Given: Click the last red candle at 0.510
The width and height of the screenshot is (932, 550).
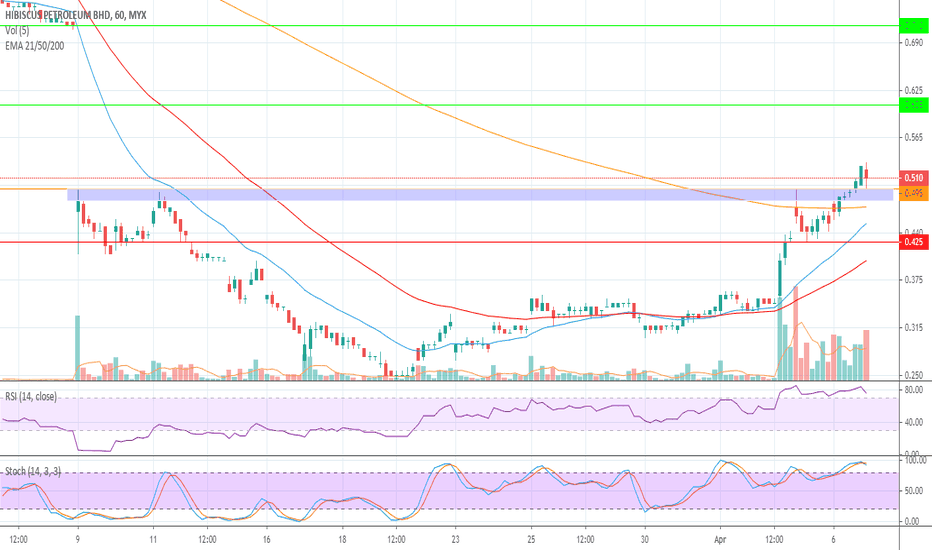Looking at the screenshot, I should [867, 174].
